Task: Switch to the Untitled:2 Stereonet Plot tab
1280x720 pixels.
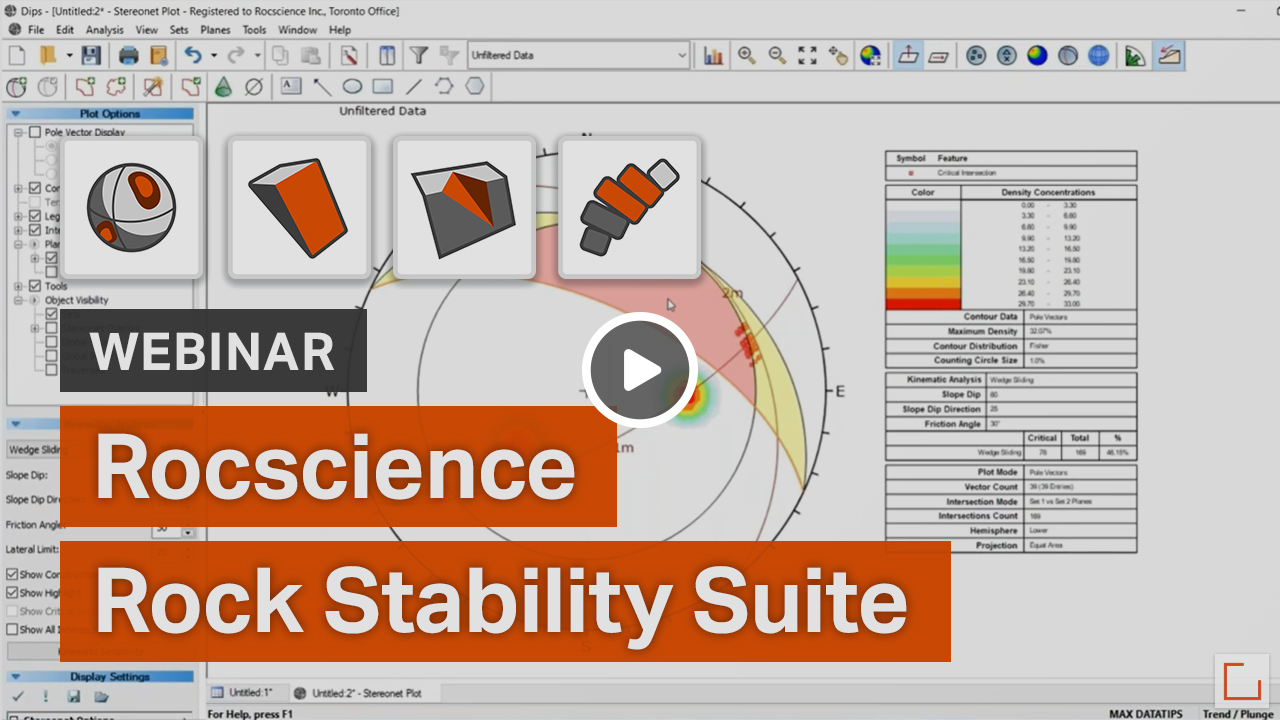Action: click(359, 692)
